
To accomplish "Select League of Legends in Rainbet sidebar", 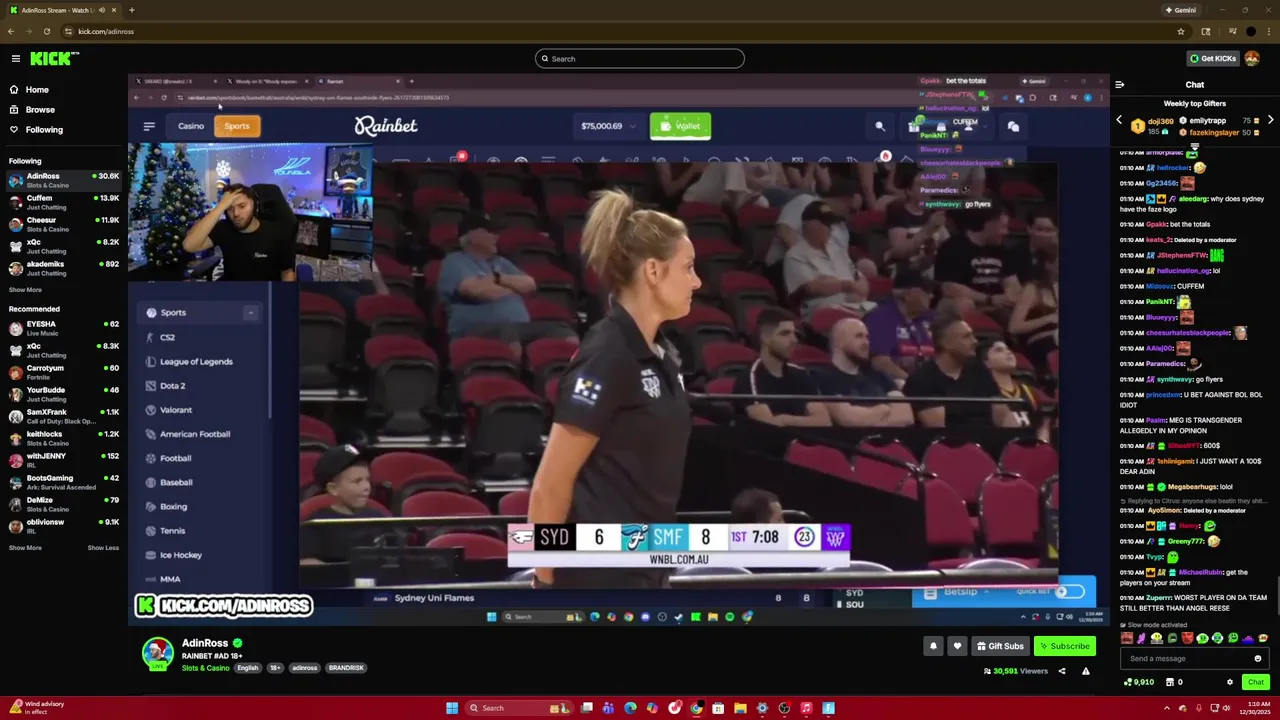I will click(196, 362).
